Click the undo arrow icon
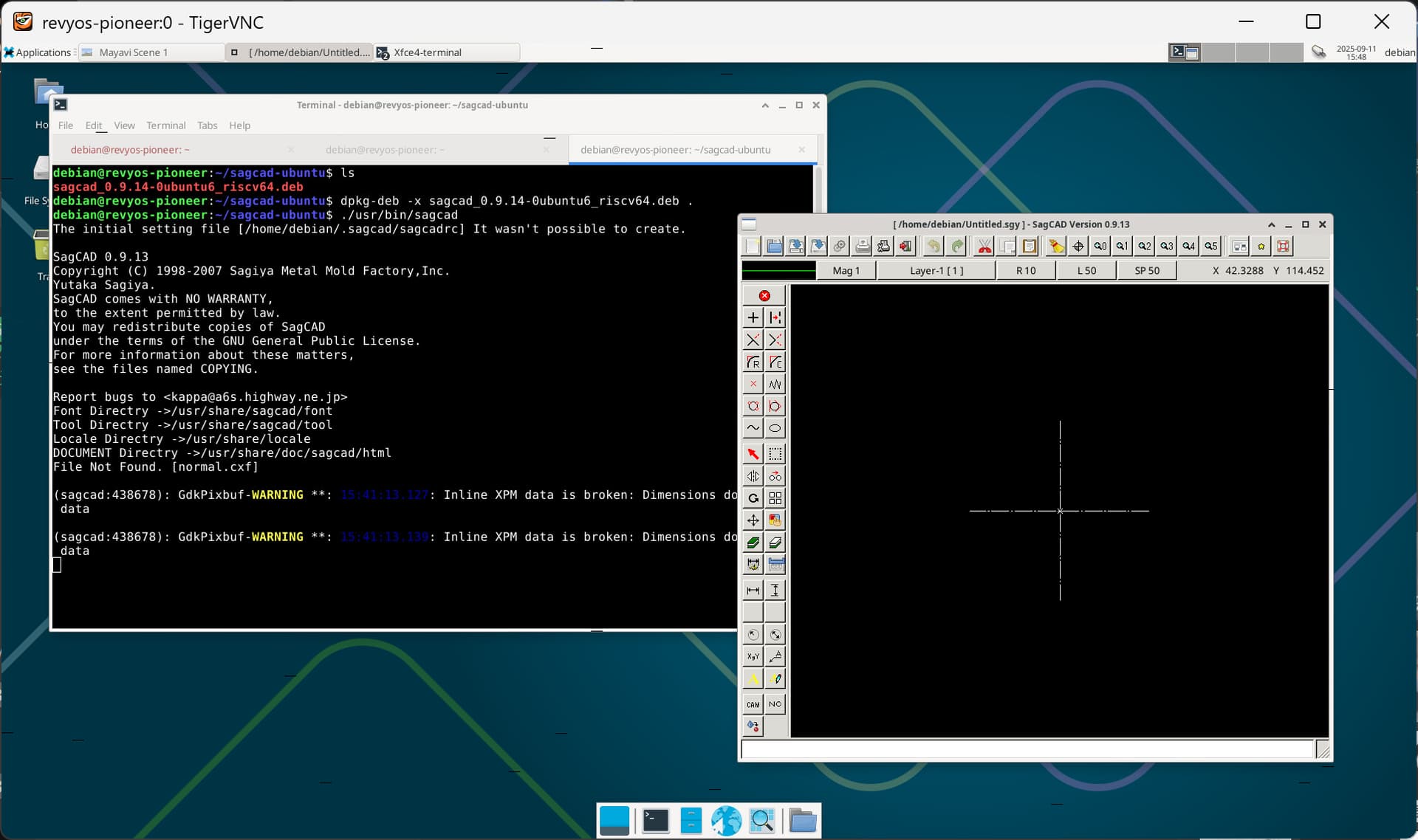This screenshot has width=1418, height=840. (934, 247)
